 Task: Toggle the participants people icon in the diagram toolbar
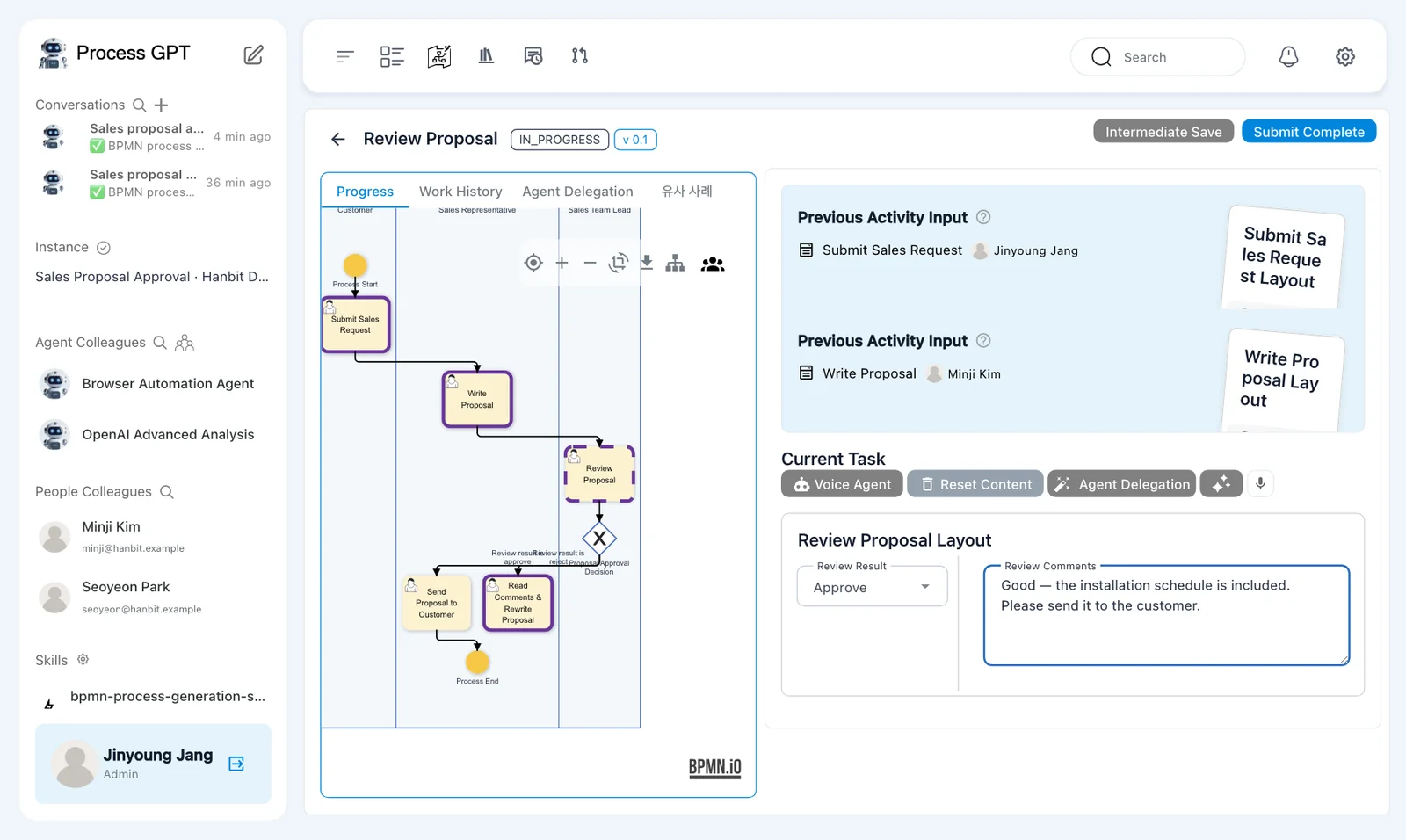[x=713, y=264]
